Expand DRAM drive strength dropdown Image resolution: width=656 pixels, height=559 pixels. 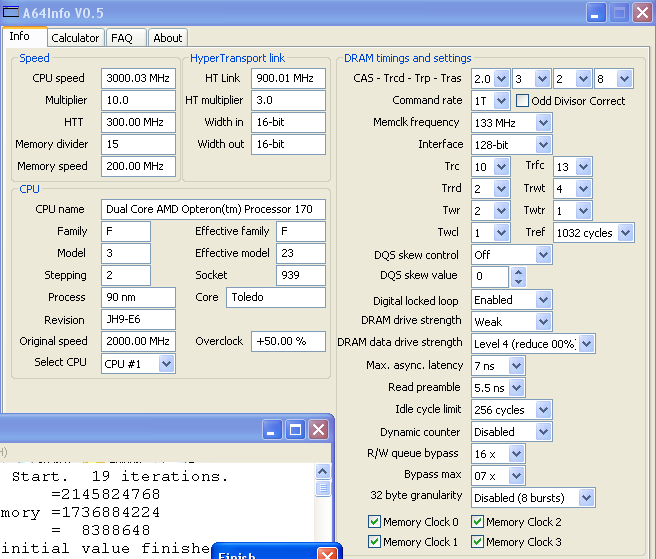[x=543, y=322]
